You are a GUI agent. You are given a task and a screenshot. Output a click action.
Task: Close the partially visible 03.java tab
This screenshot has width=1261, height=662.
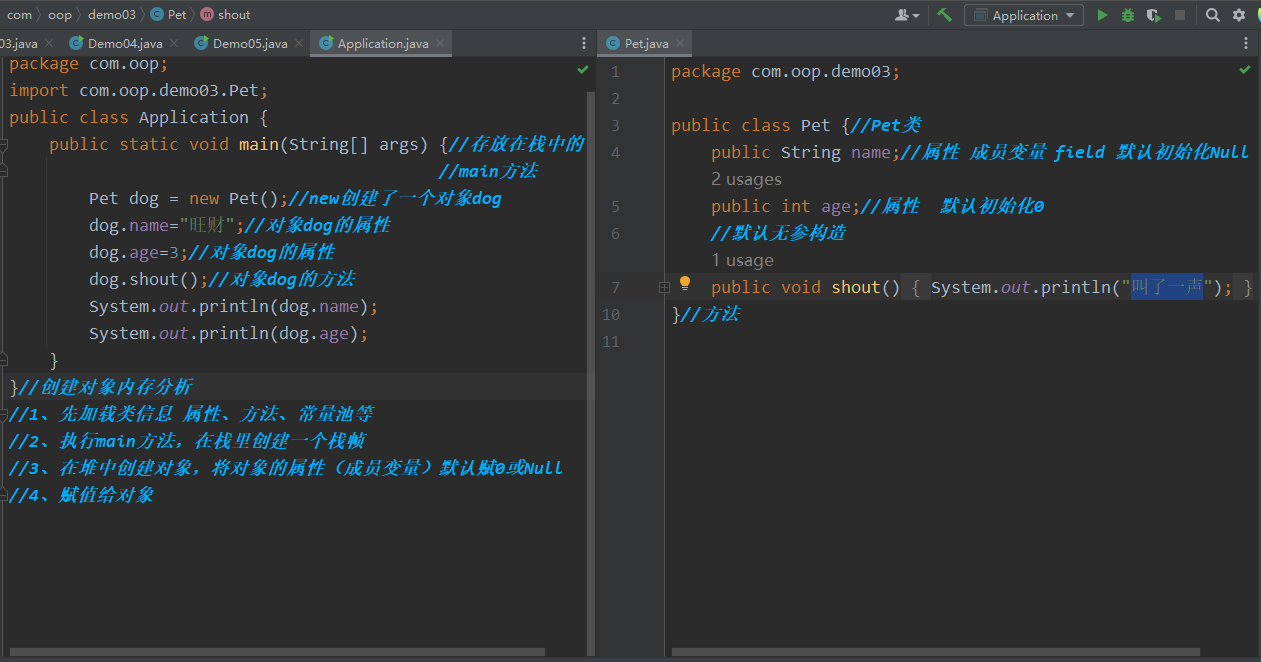click(x=49, y=44)
